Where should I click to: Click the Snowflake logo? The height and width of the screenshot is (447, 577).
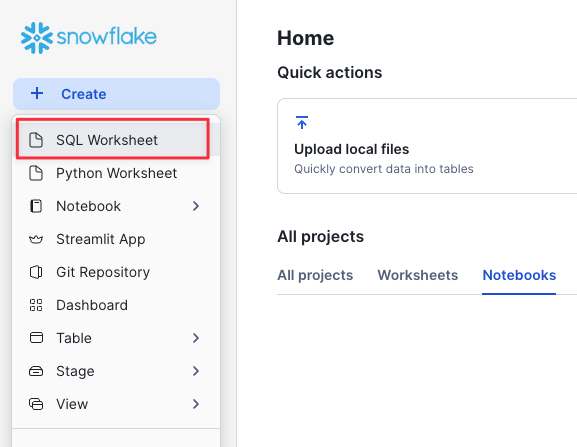pyautogui.click(x=89, y=38)
